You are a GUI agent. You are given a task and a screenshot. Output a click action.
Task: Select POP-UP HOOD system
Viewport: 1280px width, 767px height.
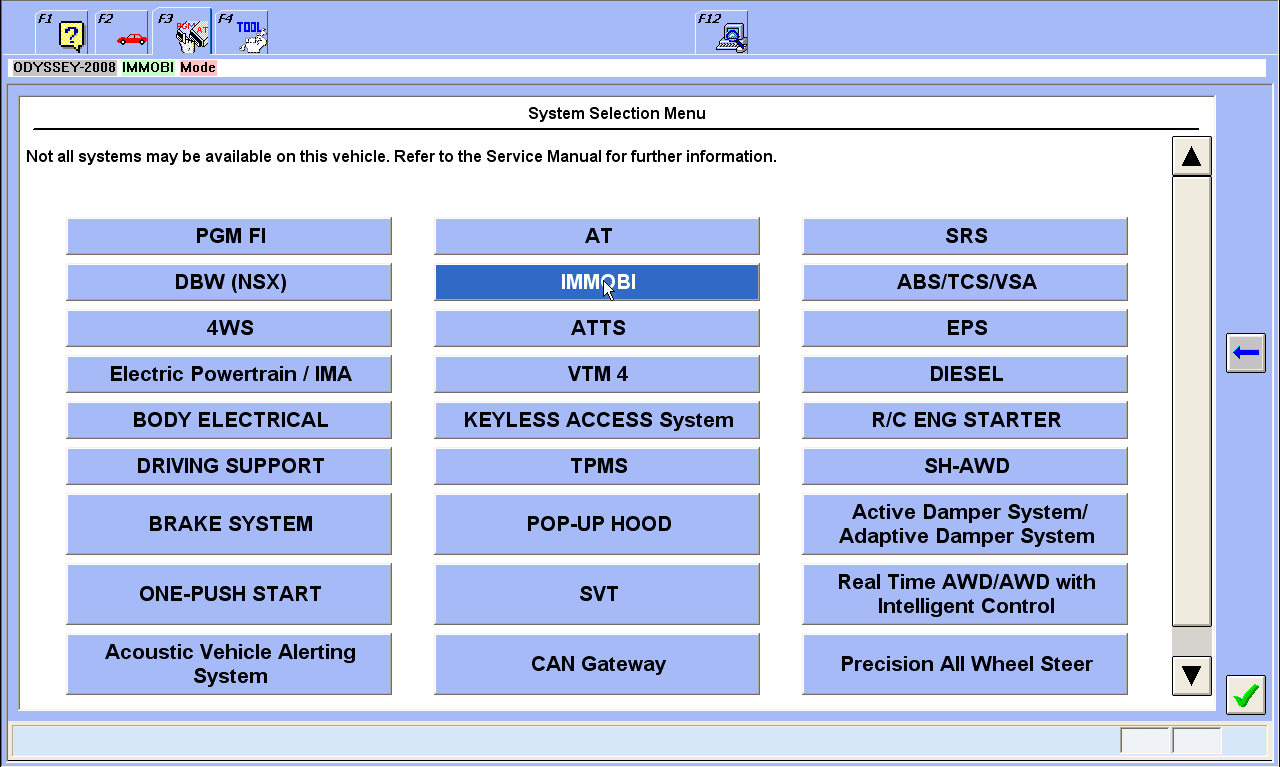pyautogui.click(x=597, y=524)
